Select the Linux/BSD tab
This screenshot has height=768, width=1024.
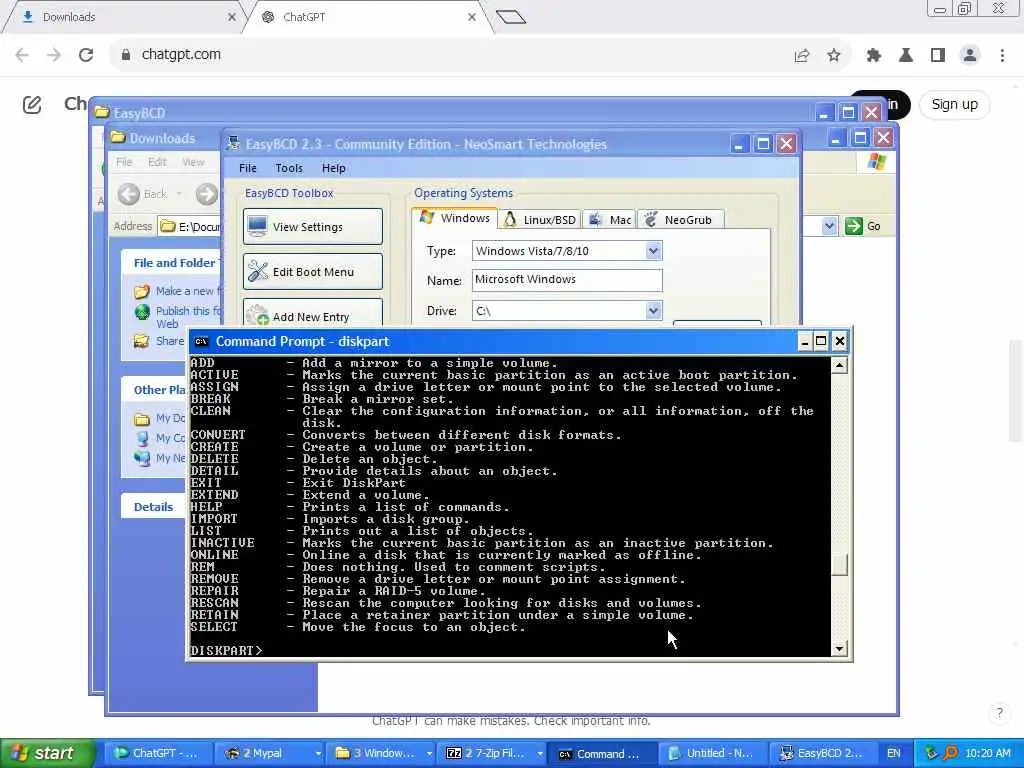539,220
